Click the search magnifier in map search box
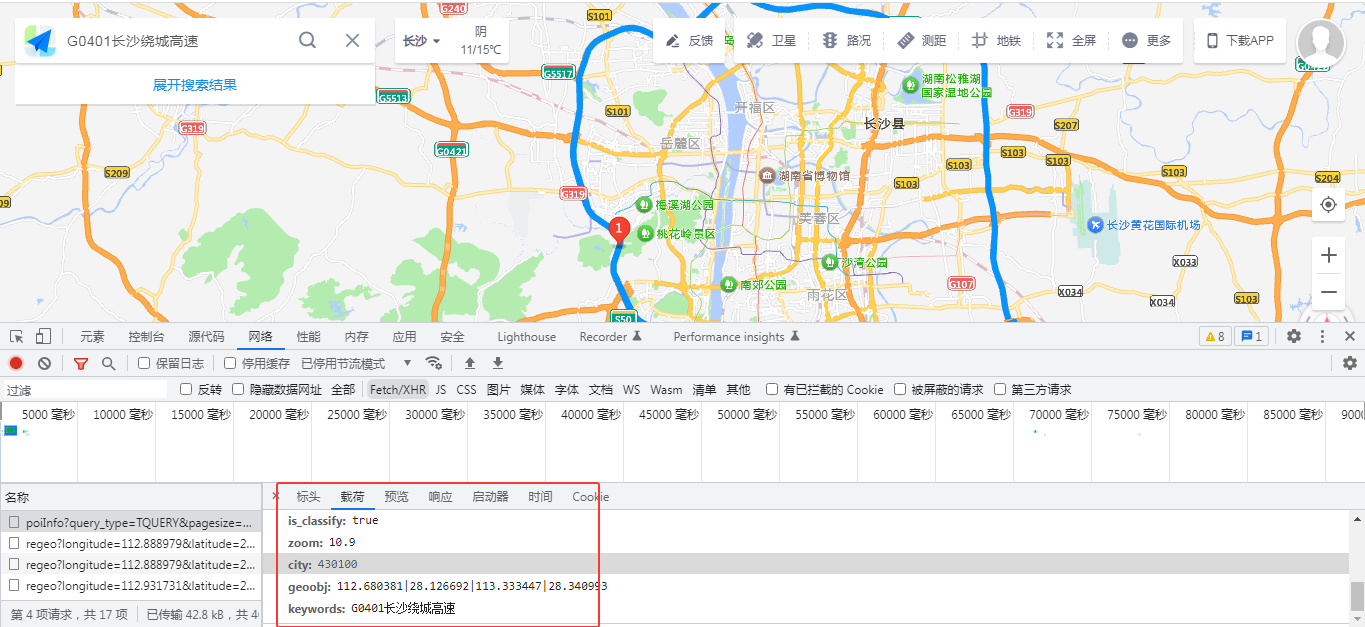1365x627 pixels. [x=308, y=40]
